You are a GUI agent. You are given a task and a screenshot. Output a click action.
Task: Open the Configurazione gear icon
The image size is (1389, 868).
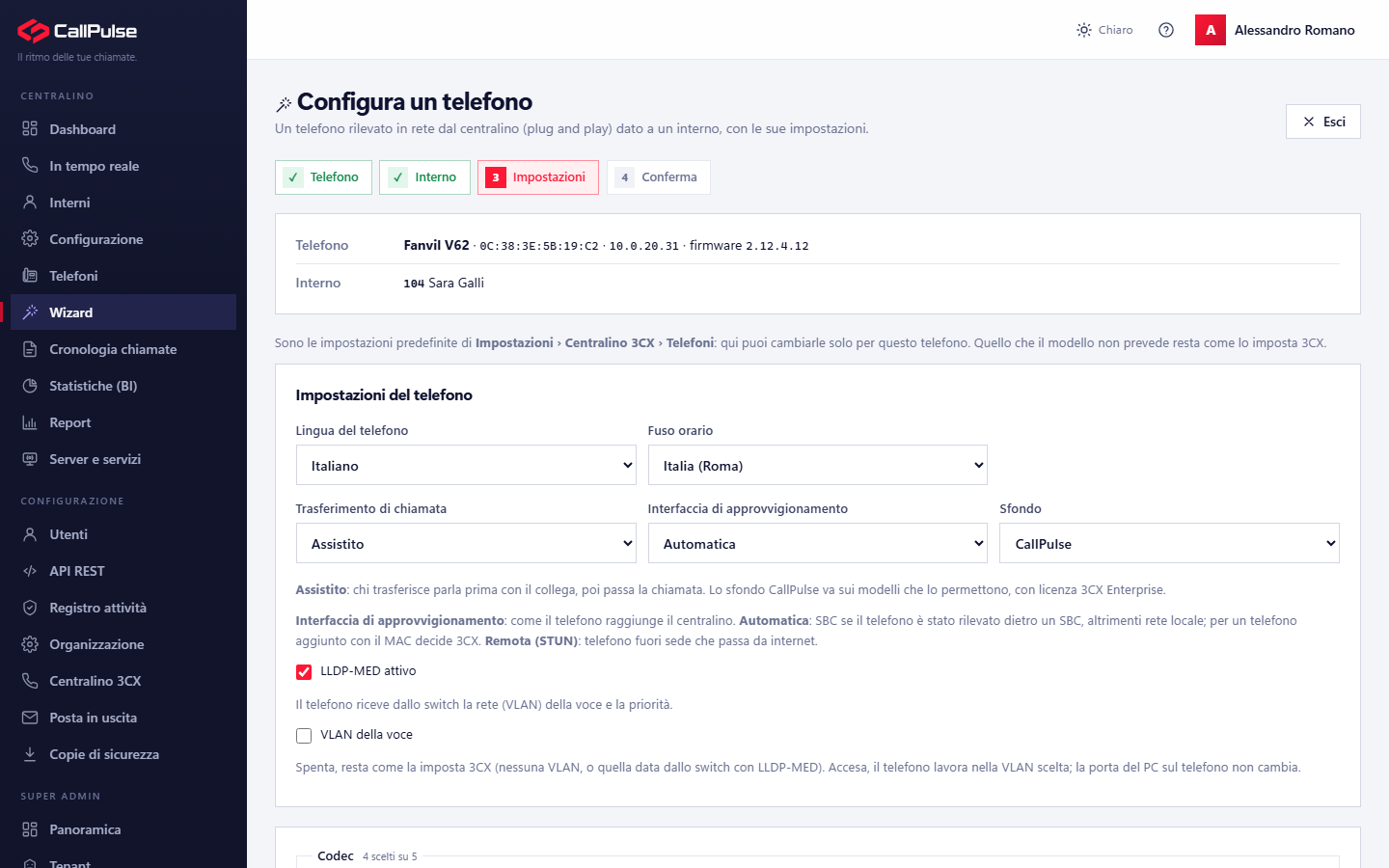30,239
